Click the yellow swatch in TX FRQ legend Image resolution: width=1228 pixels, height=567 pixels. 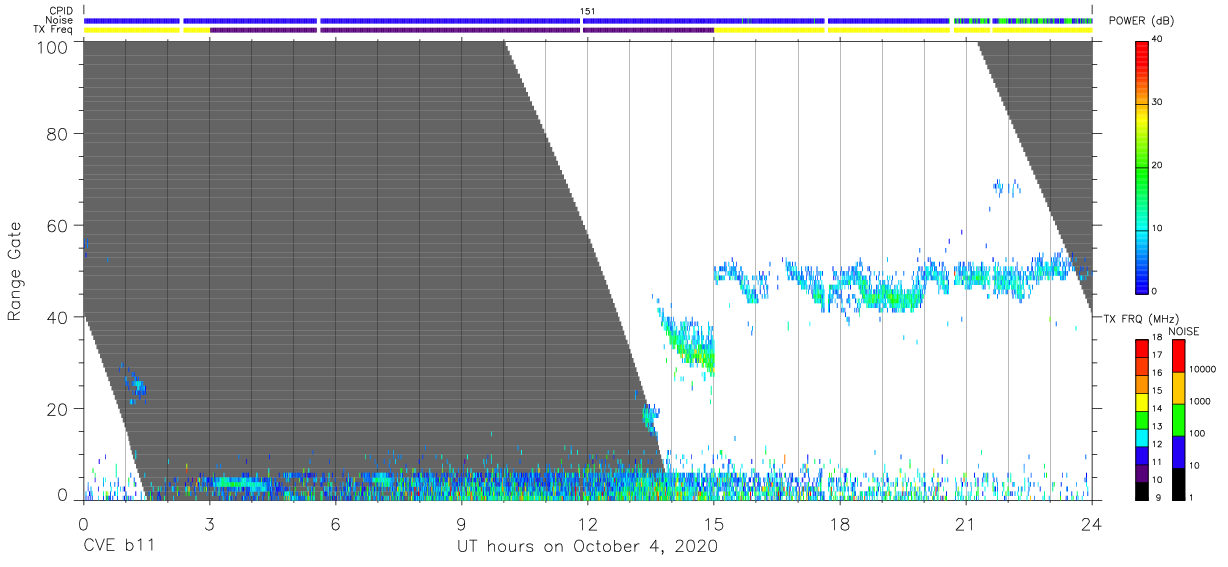coord(1141,401)
